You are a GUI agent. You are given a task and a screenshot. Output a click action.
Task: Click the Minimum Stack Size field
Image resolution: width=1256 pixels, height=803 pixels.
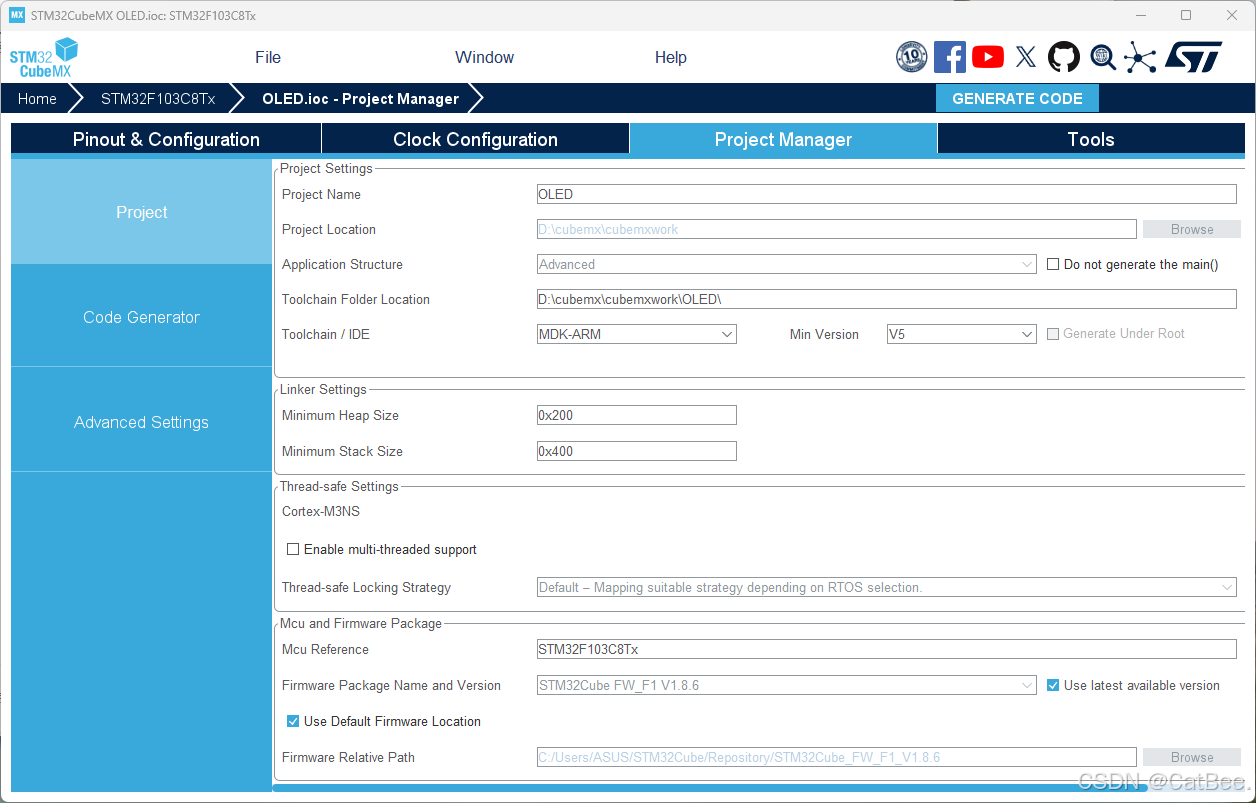point(637,451)
